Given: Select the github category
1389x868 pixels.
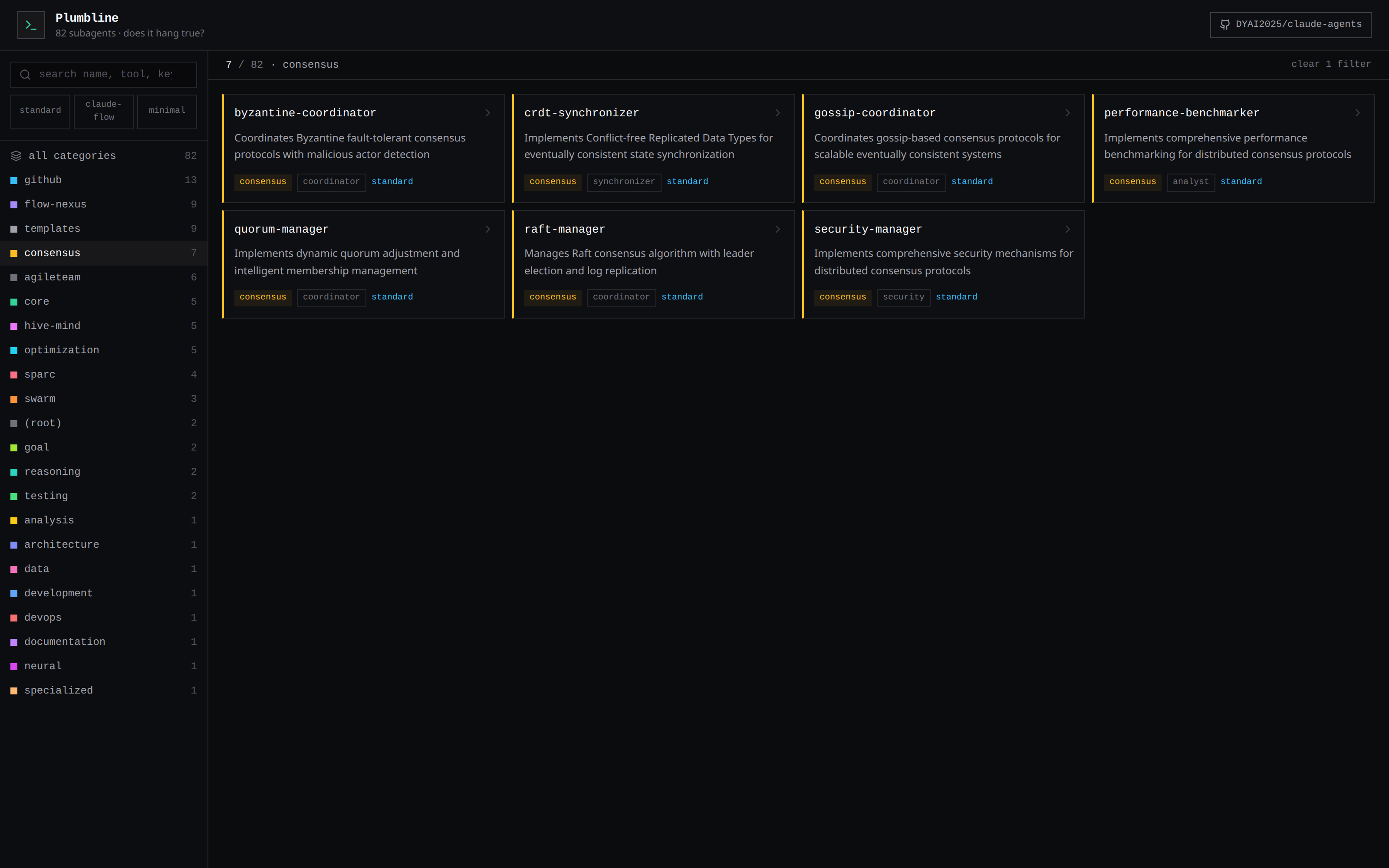Looking at the screenshot, I should 104,180.
